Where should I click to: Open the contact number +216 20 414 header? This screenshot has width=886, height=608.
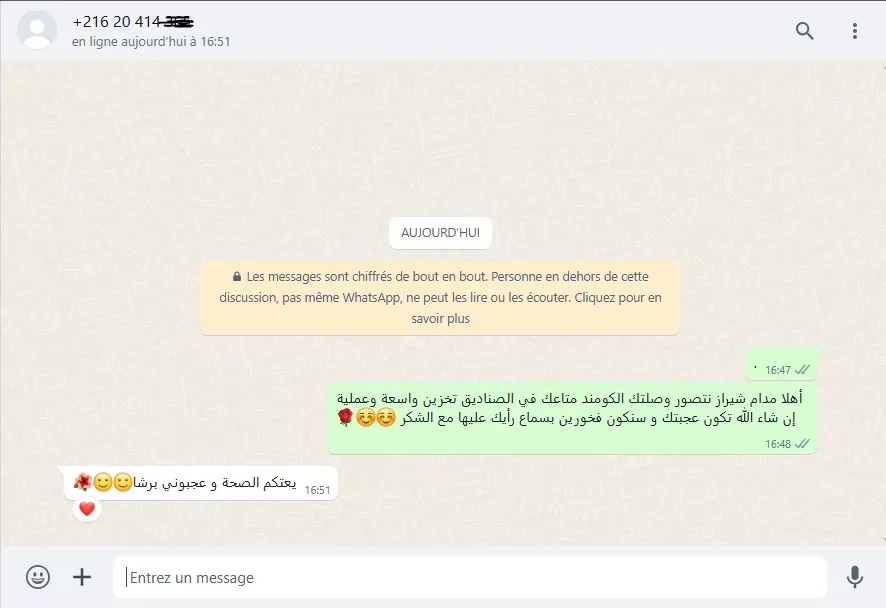click(133, 22)
